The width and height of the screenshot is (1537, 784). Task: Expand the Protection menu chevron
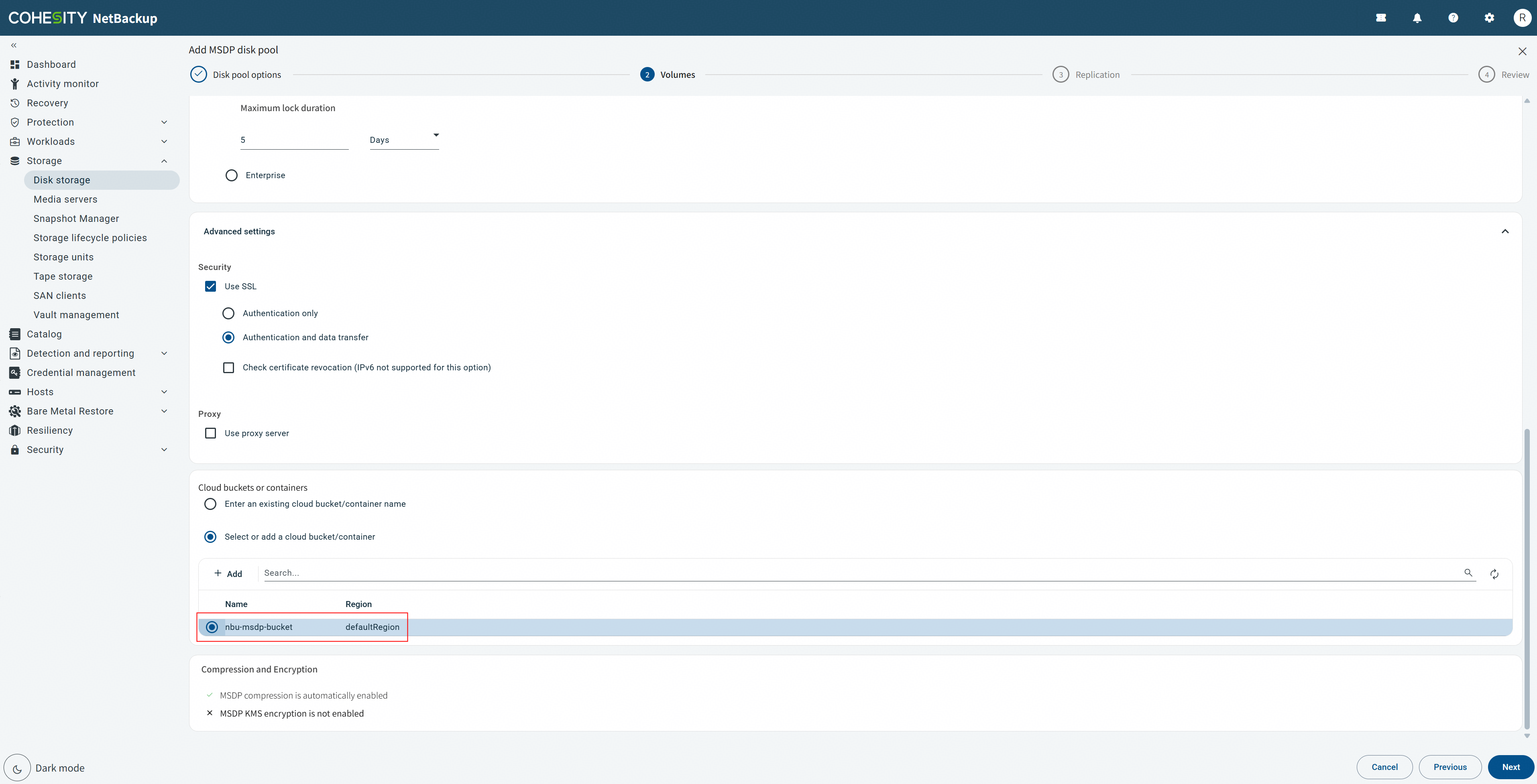coord(164,122)
